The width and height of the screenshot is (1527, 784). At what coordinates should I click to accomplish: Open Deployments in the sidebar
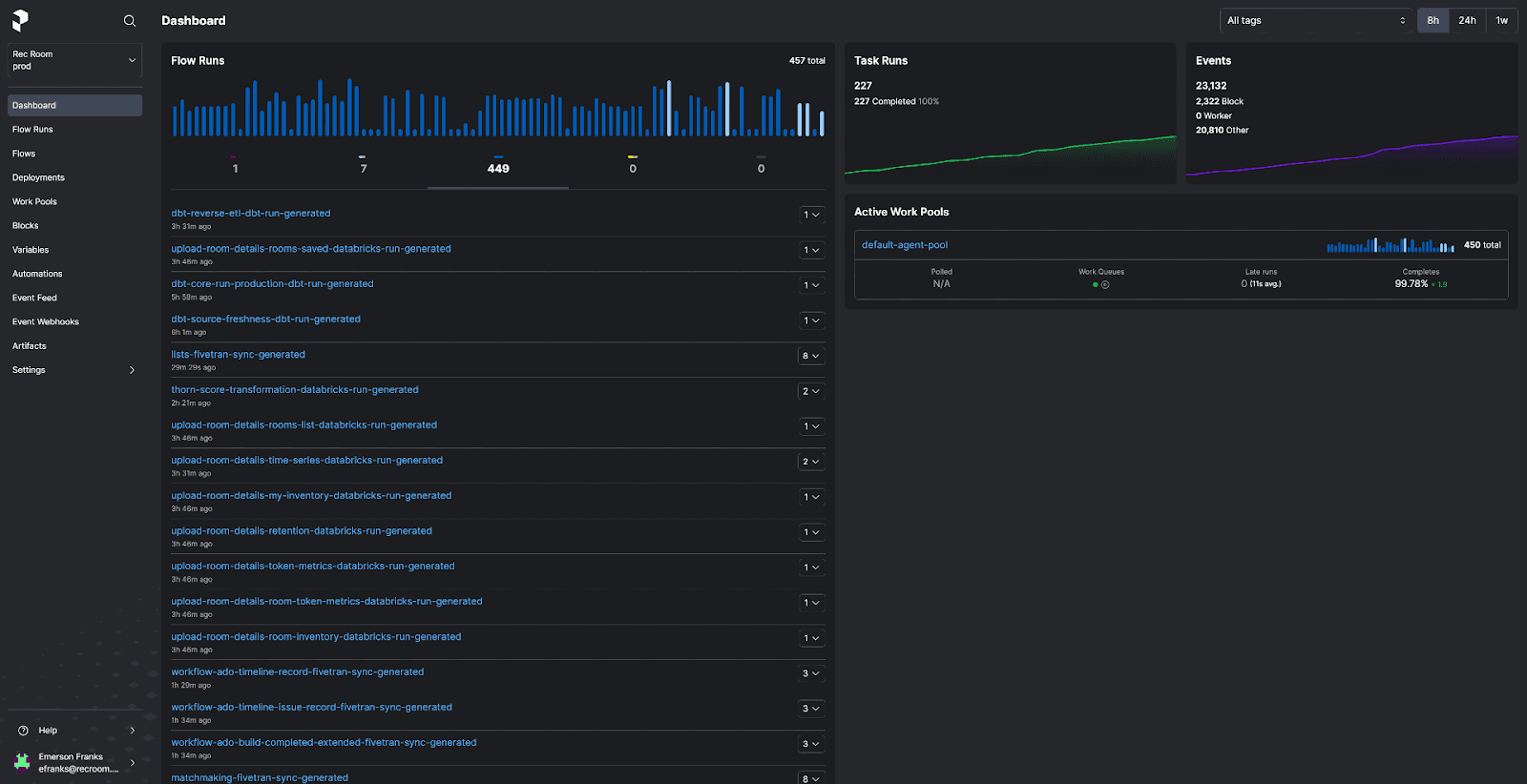[x=38, y=177]
